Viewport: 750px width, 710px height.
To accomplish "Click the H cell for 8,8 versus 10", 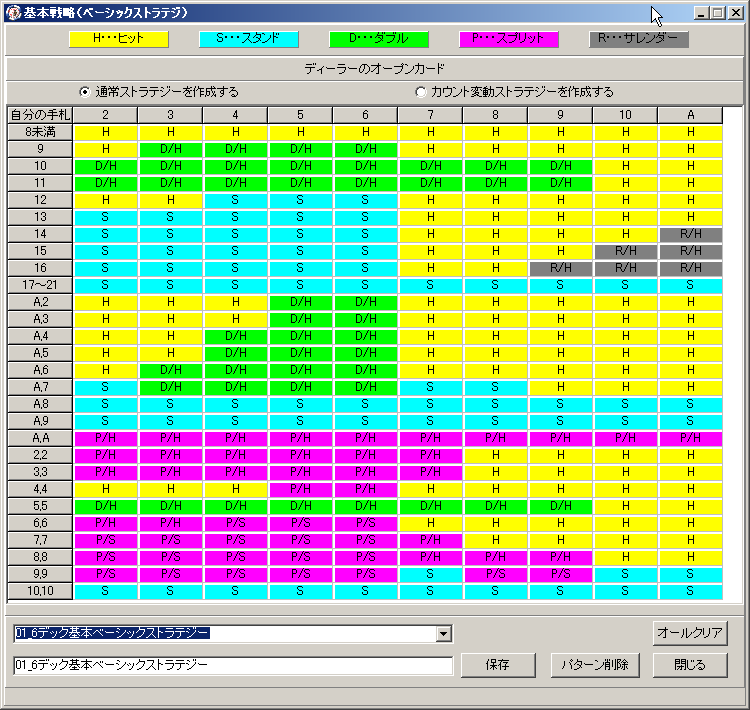I will (626, 557).
